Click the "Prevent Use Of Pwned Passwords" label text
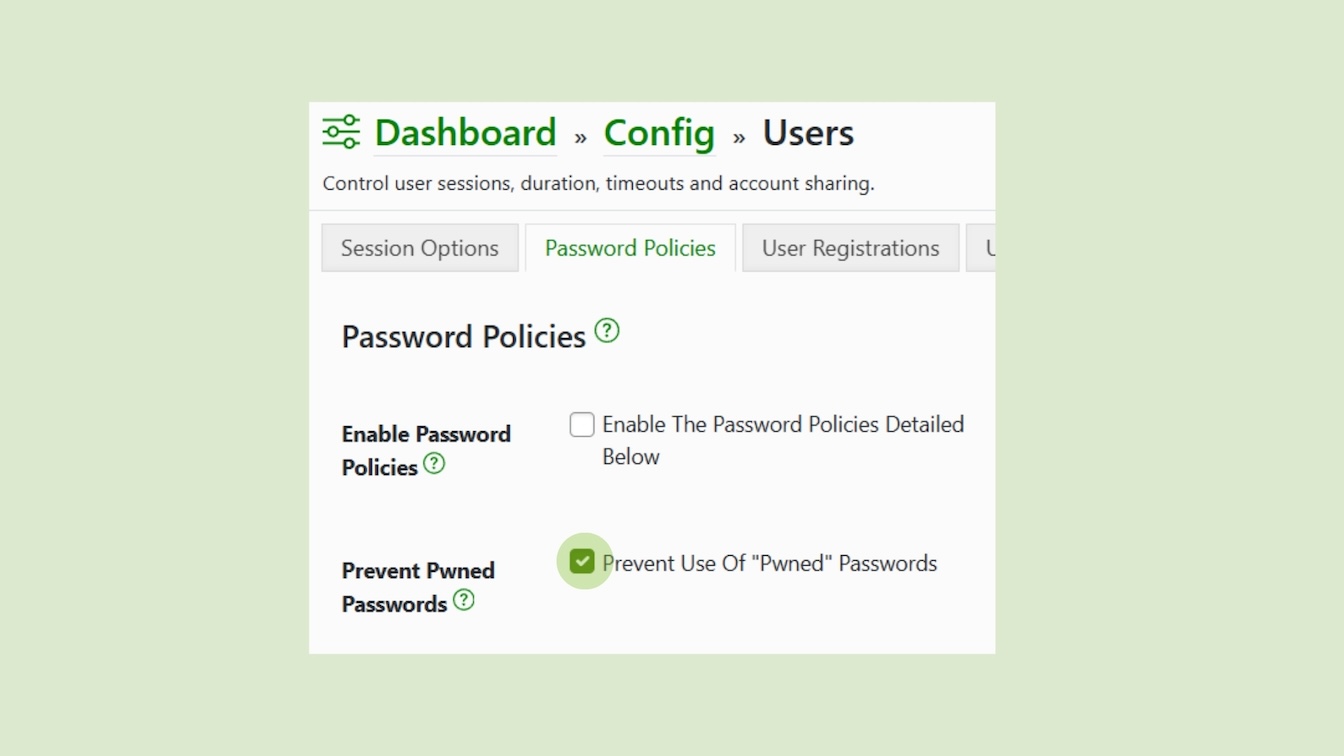 (768, 562)
